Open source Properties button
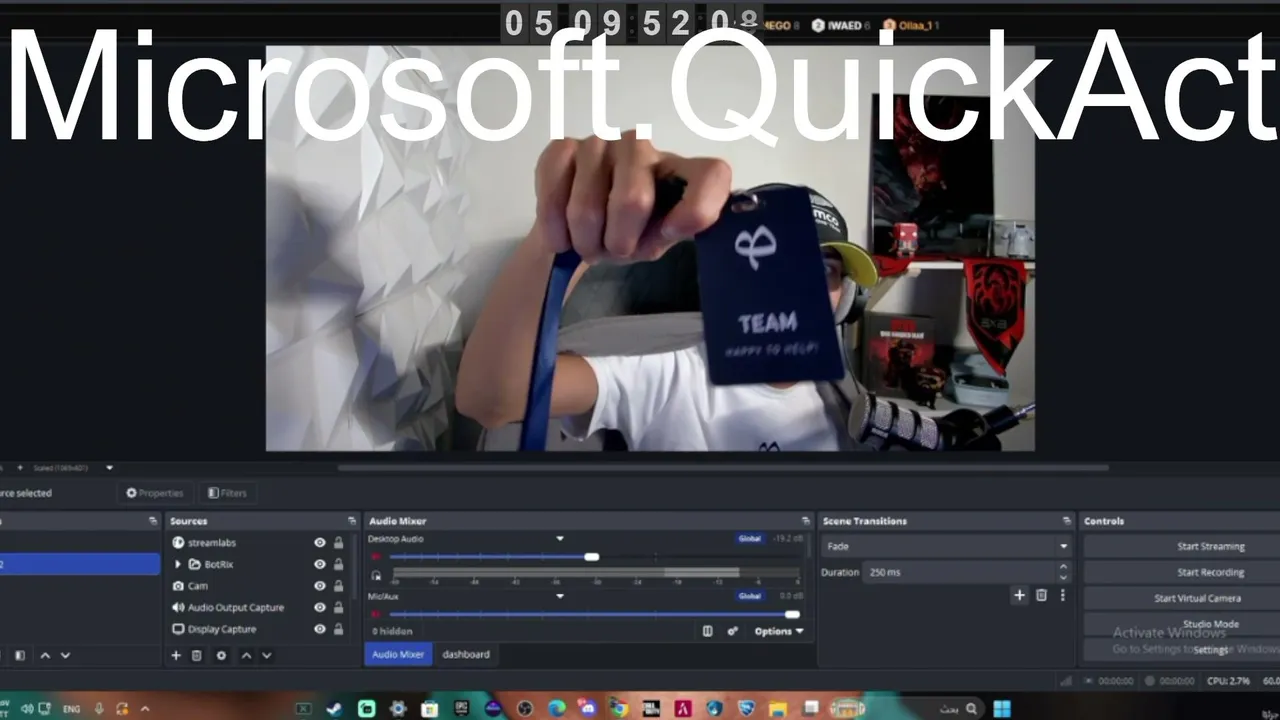This screenshot has width=1280, height=720. [155, 493]
